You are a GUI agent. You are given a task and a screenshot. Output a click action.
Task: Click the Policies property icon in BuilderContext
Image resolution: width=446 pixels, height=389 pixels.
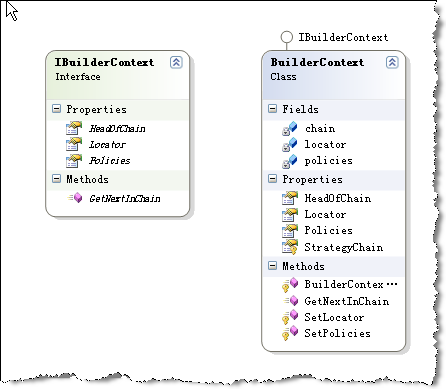(x=290, y=230)
